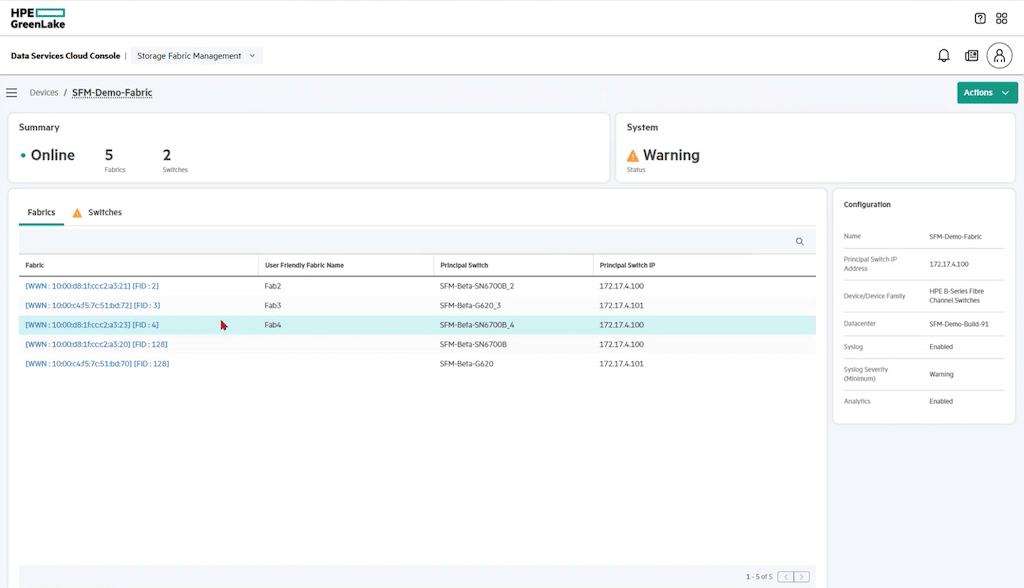Click SFM-Beta-SN6700B_2 switch cell
Screen dimensions: 1024x588
(x=477, y=286)
